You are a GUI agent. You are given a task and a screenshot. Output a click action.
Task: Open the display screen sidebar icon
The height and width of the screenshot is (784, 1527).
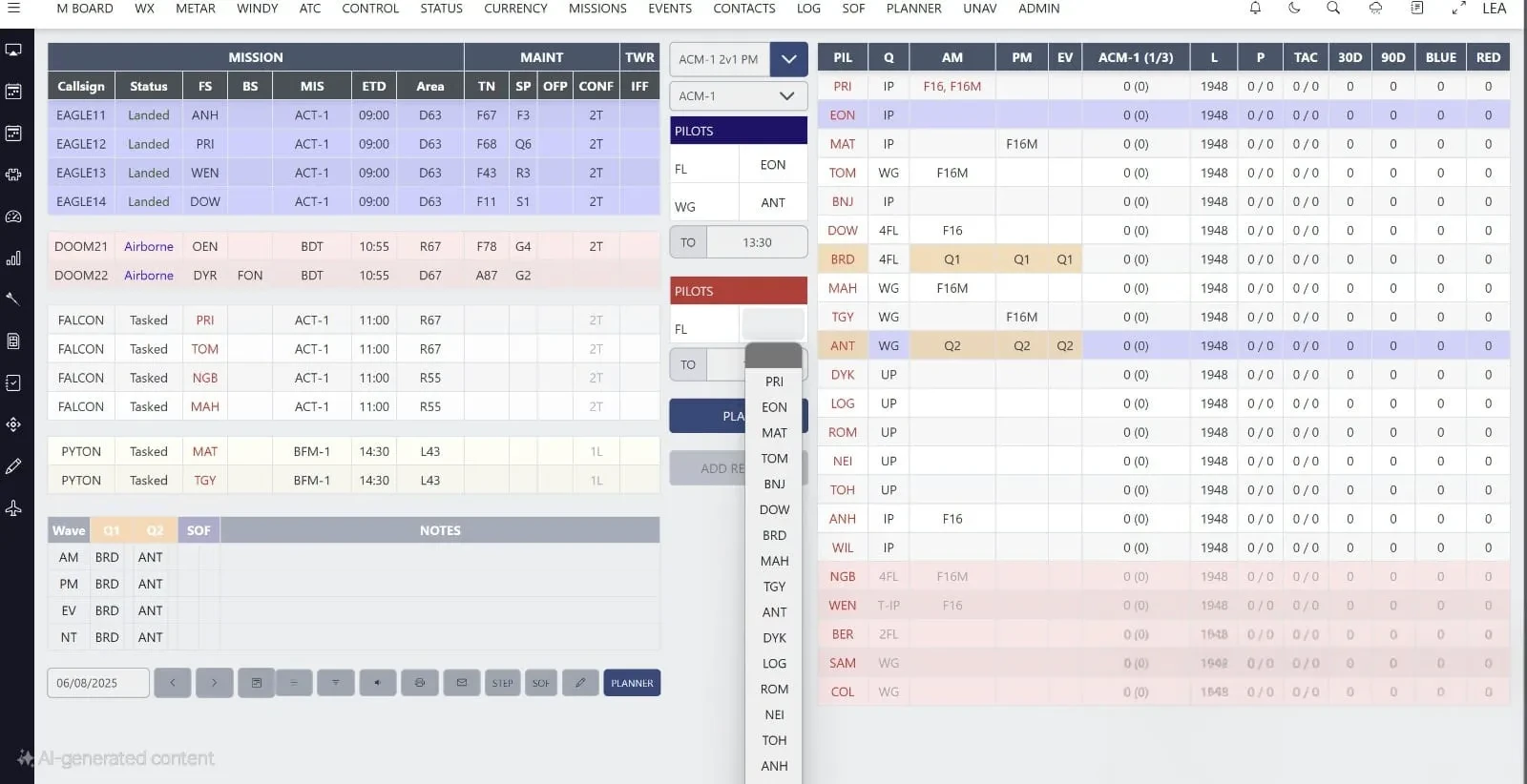(x=13, y=50)
